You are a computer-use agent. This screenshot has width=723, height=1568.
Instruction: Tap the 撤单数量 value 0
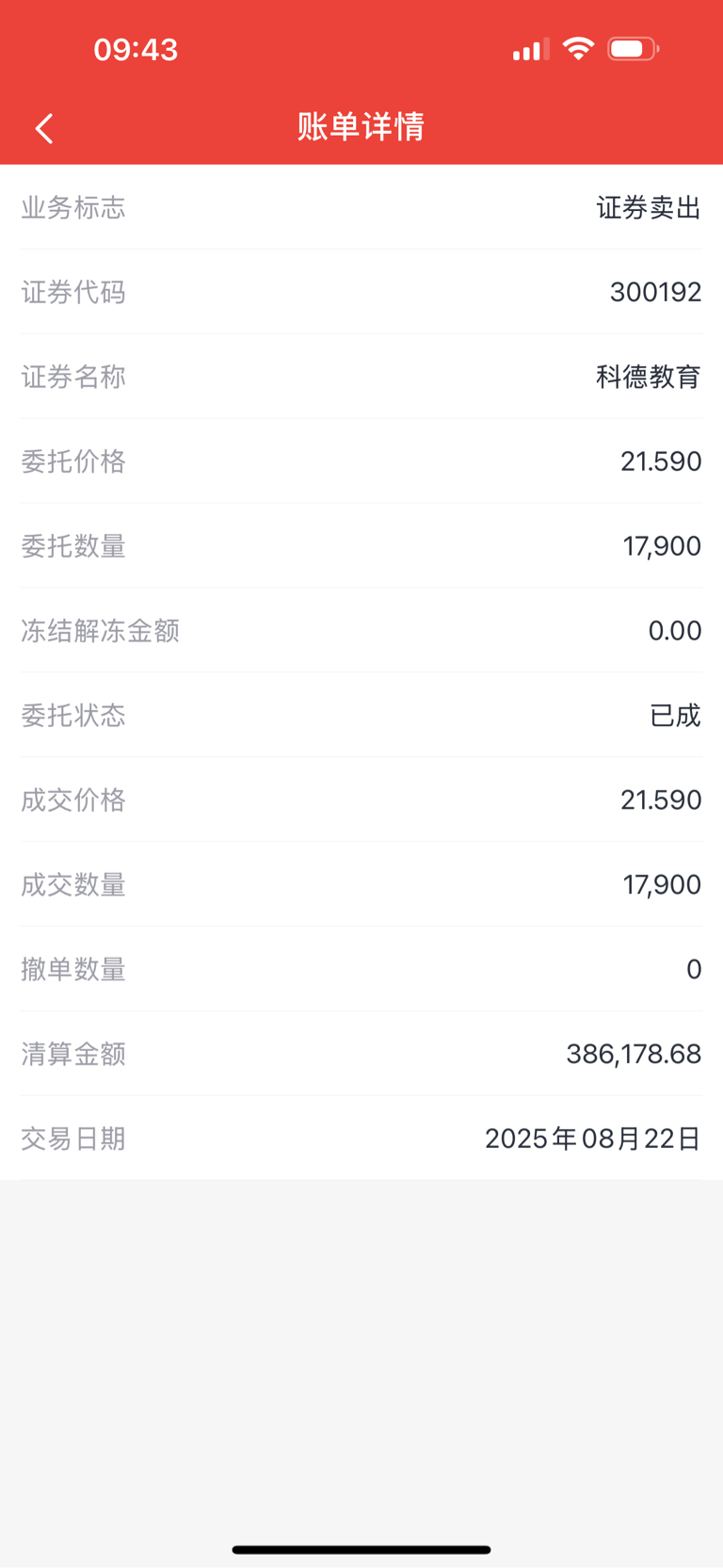694,969
